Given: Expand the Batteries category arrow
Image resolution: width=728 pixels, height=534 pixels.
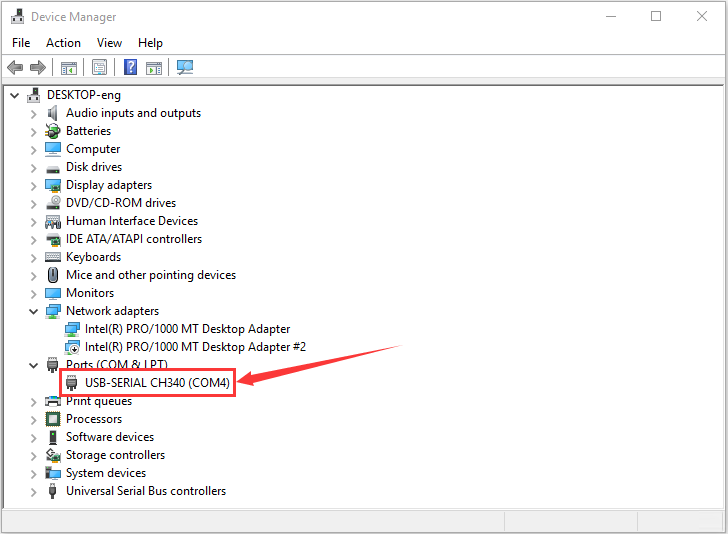Looking at the screenshot, I should (x=33, y=132).
